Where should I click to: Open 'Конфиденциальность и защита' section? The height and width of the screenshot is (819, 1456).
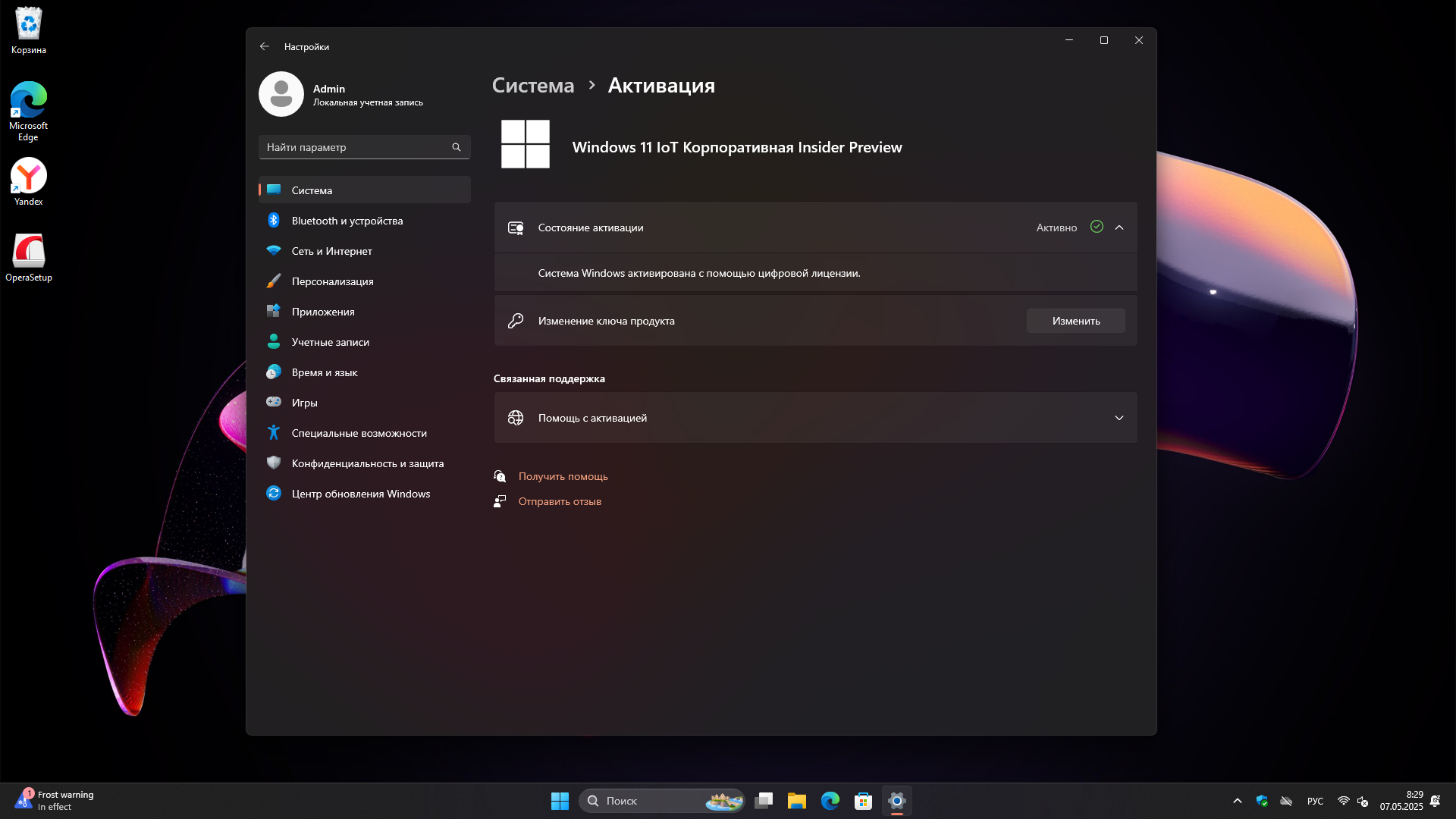[x=364, y=463]
